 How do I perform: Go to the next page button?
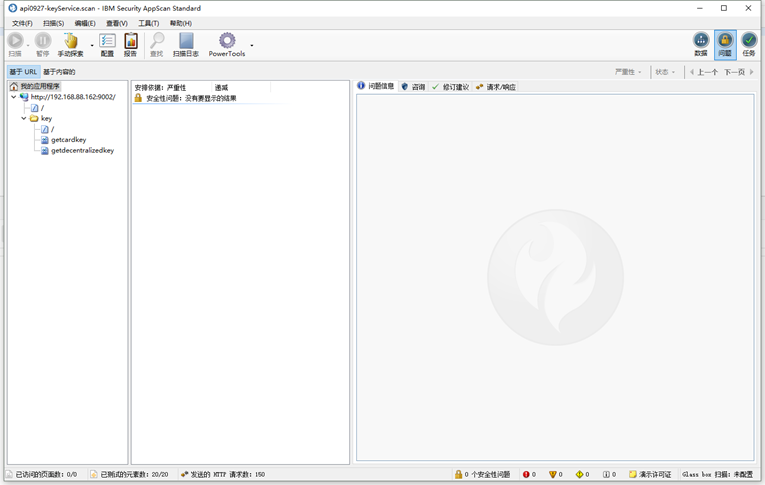coord(739,72)
